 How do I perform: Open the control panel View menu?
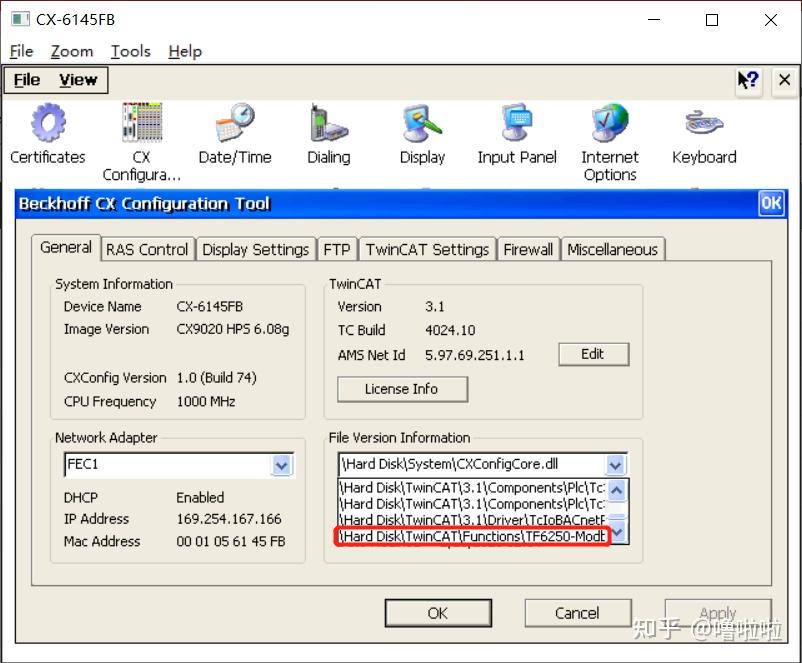coord(78,80)
